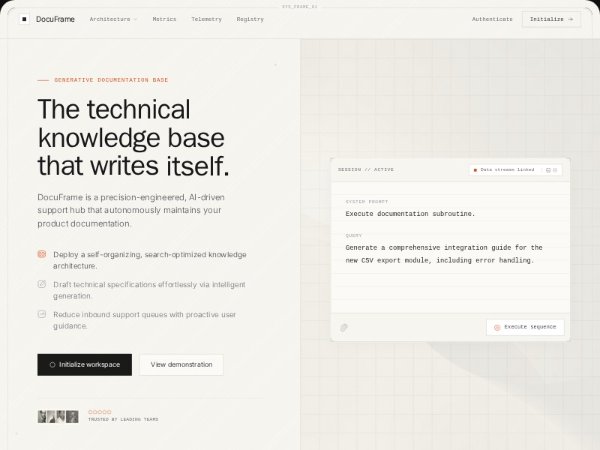This screenshot has height=450, width=600.
Task: Click the icon beside 'Draft technical specifications' feature
Action: coord(42,284)
